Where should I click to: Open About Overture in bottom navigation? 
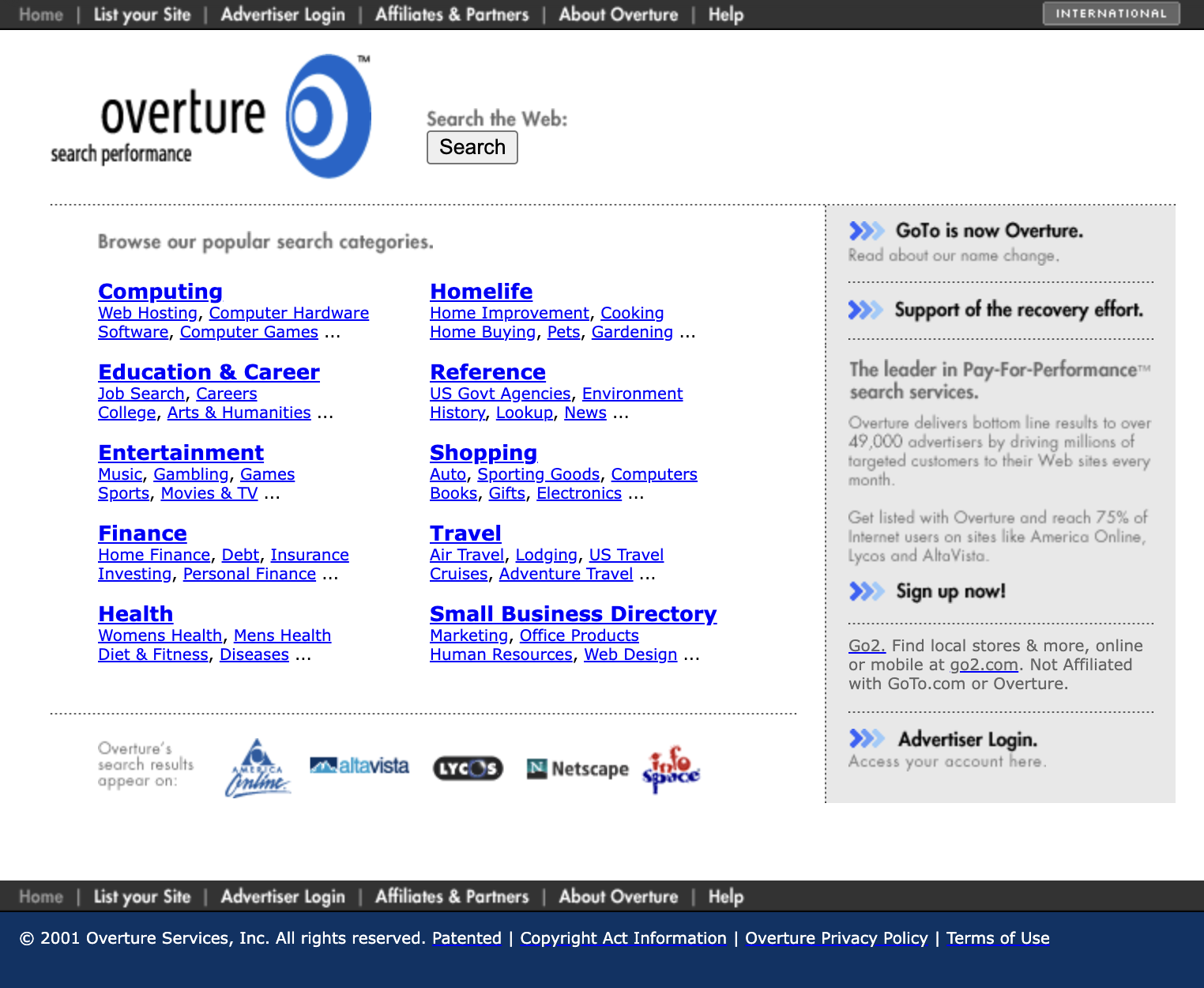click(x=619, y=896)
